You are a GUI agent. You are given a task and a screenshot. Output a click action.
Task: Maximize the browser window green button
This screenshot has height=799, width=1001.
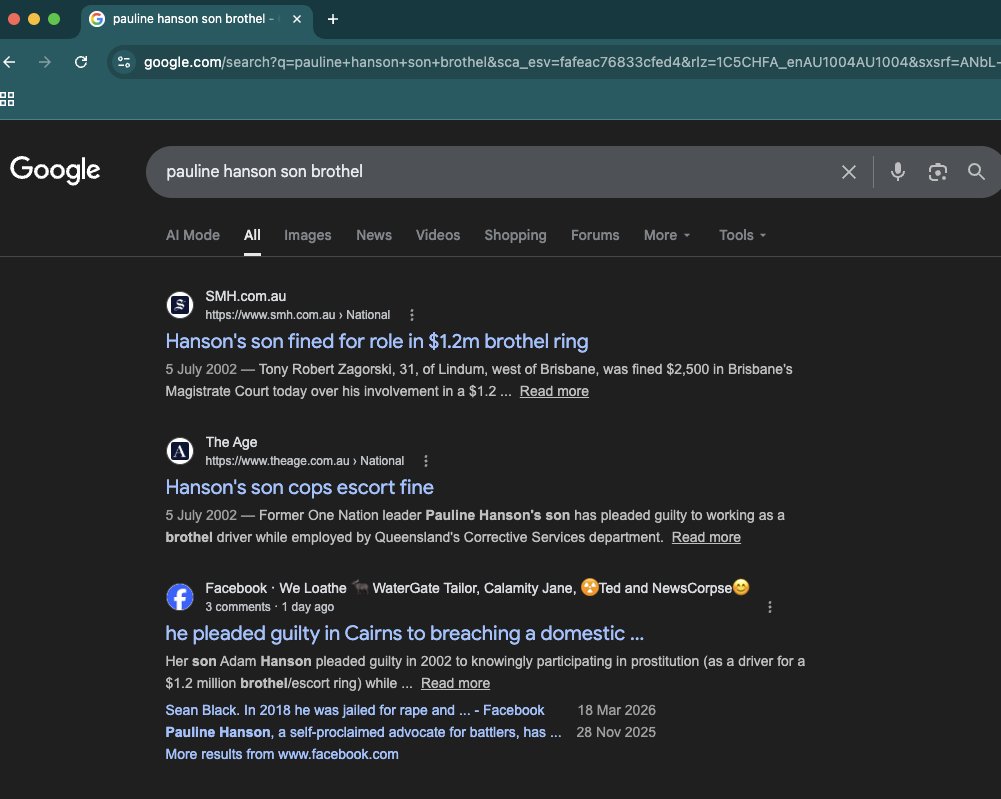point(54,19)
